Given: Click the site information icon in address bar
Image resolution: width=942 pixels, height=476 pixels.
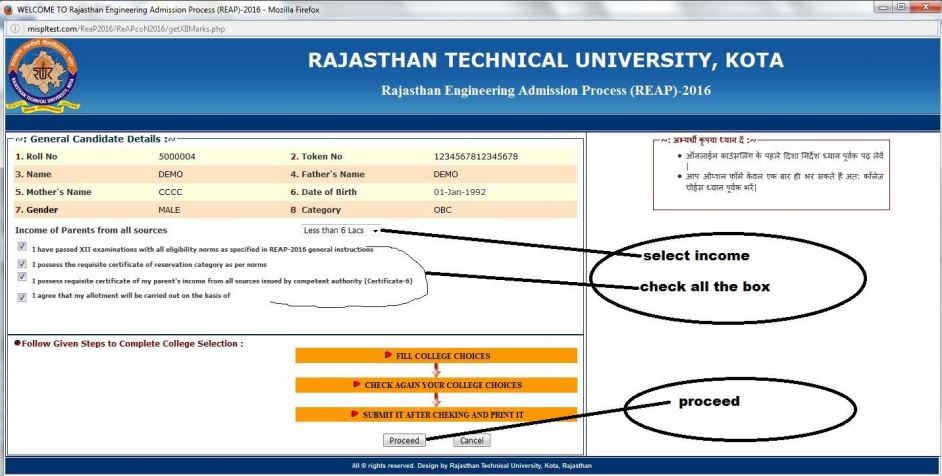Looking at the screenshot, I should pyautogui.click(x=11, y=28).
